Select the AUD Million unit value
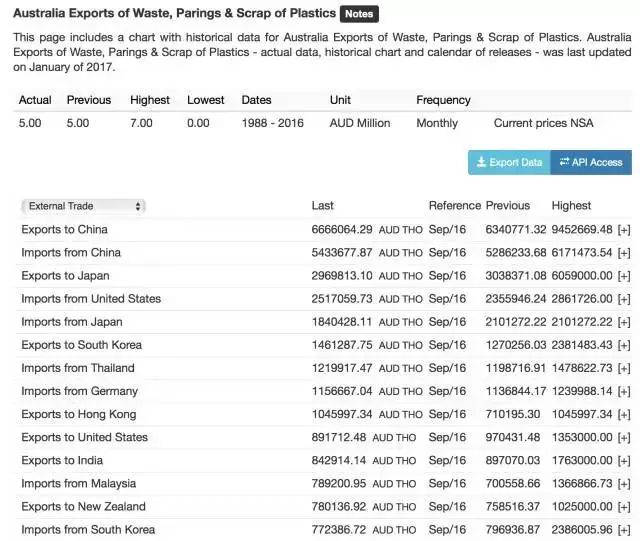This screenshot has width=640, height=541. point(360,123)
